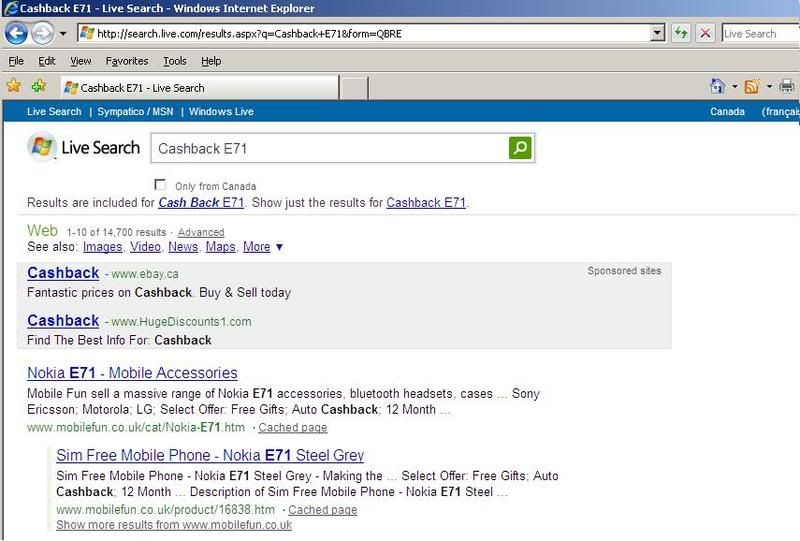Screen dimensions: 800x541
Task: Open the Help menu
Action: pyautogui.click(x=211, y=61)
